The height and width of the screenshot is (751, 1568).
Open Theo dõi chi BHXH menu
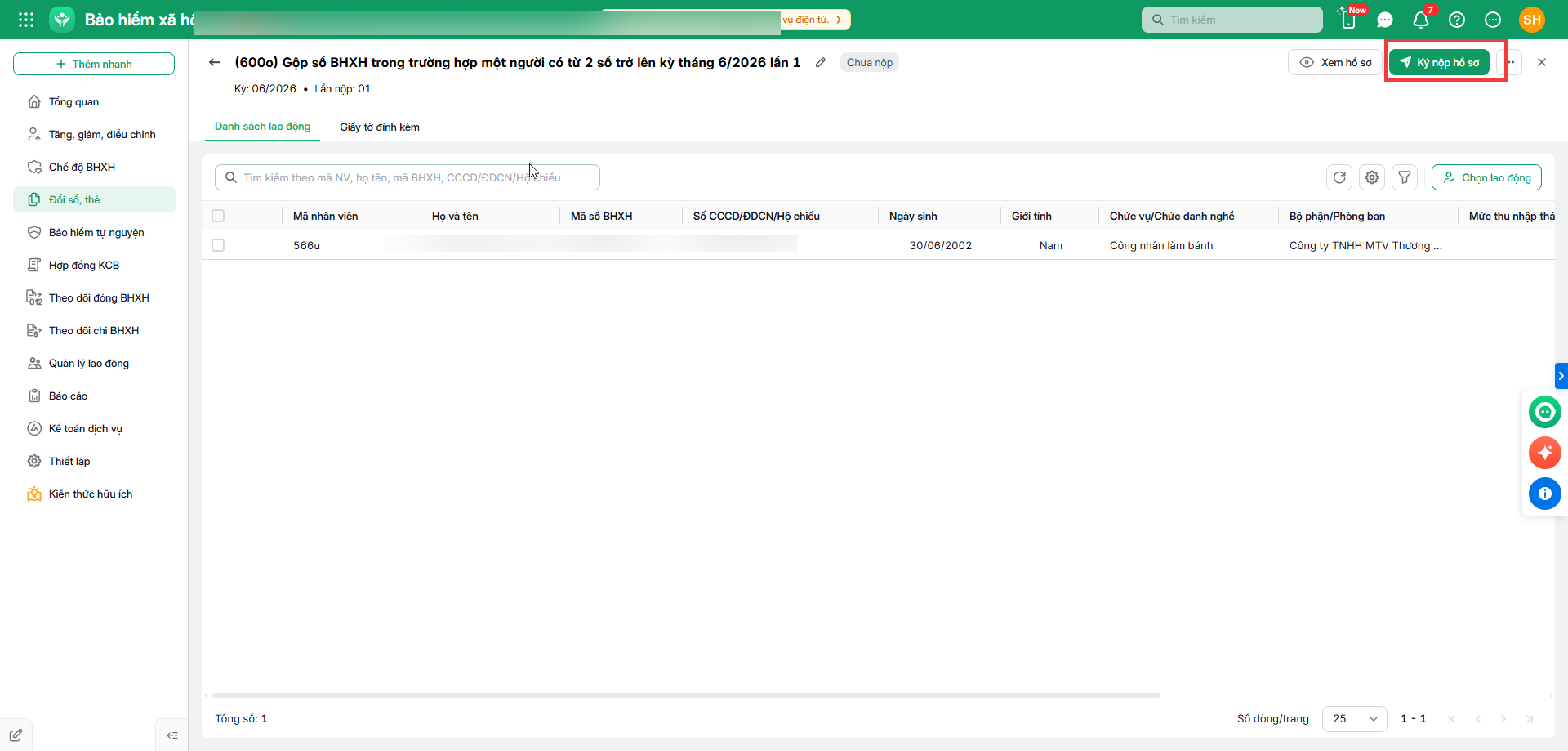95,330
